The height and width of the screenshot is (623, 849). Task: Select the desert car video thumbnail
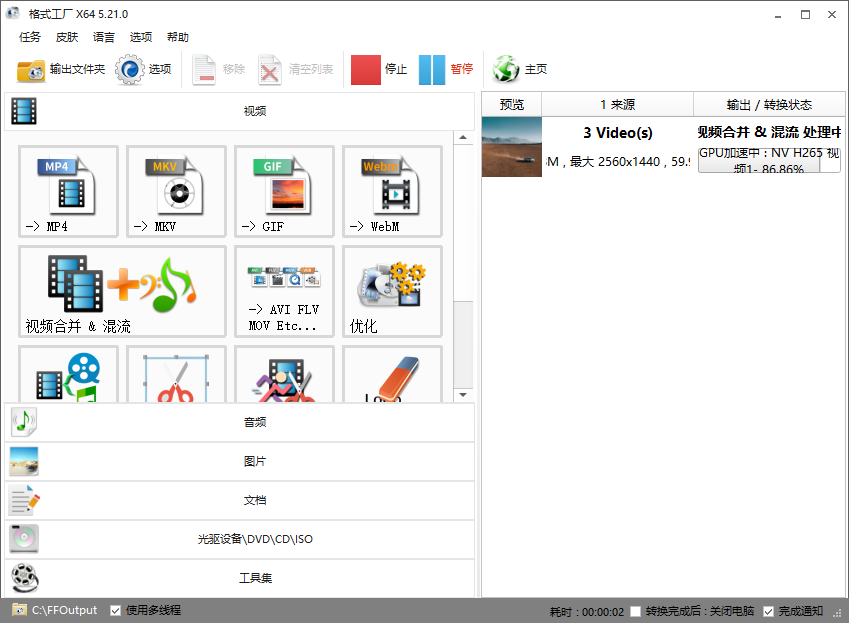pyautogui.click(x=512, y=147)
